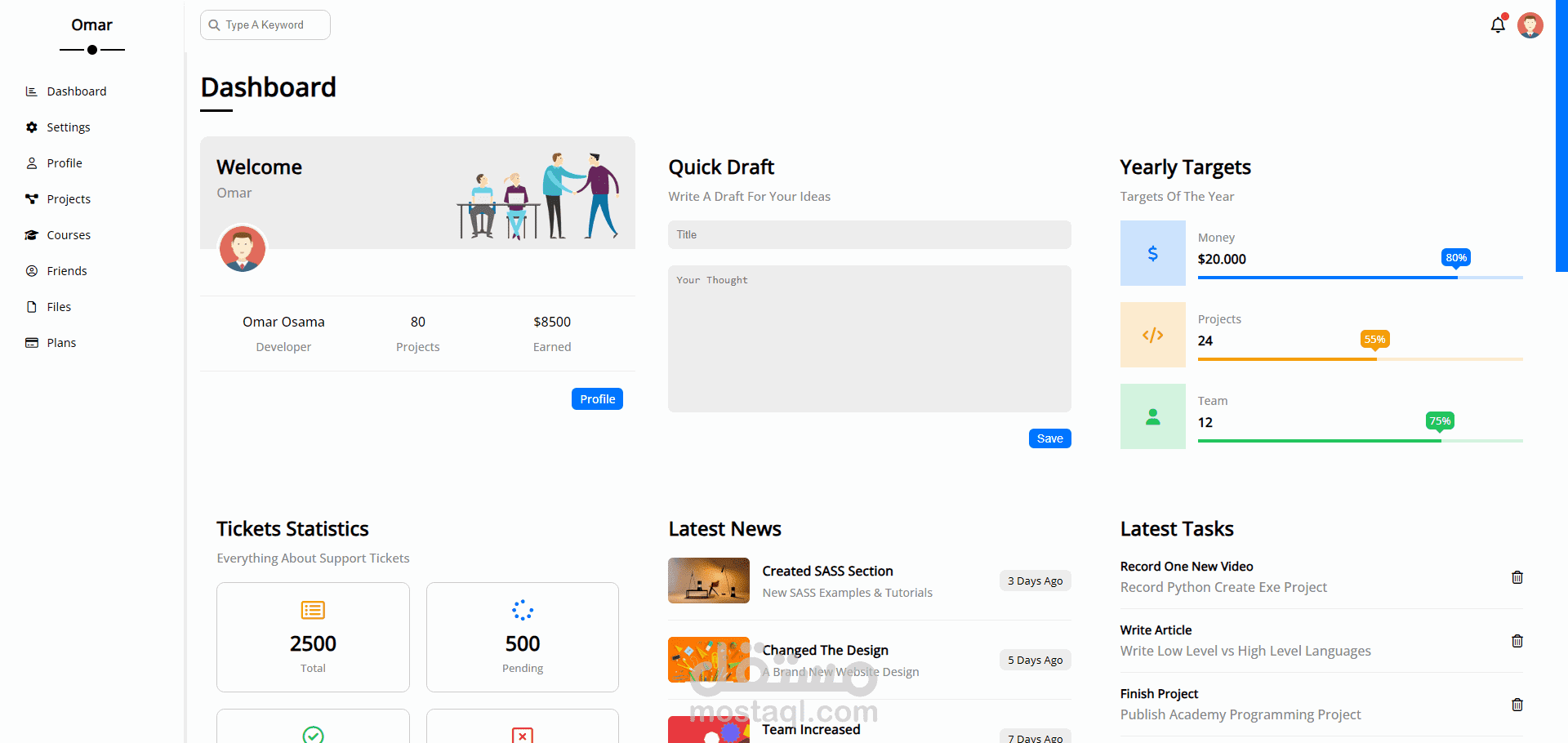The width and height of the screenshot is (1568, 743).
Task: Open Files in the sidebar
Action: point(59,307)
